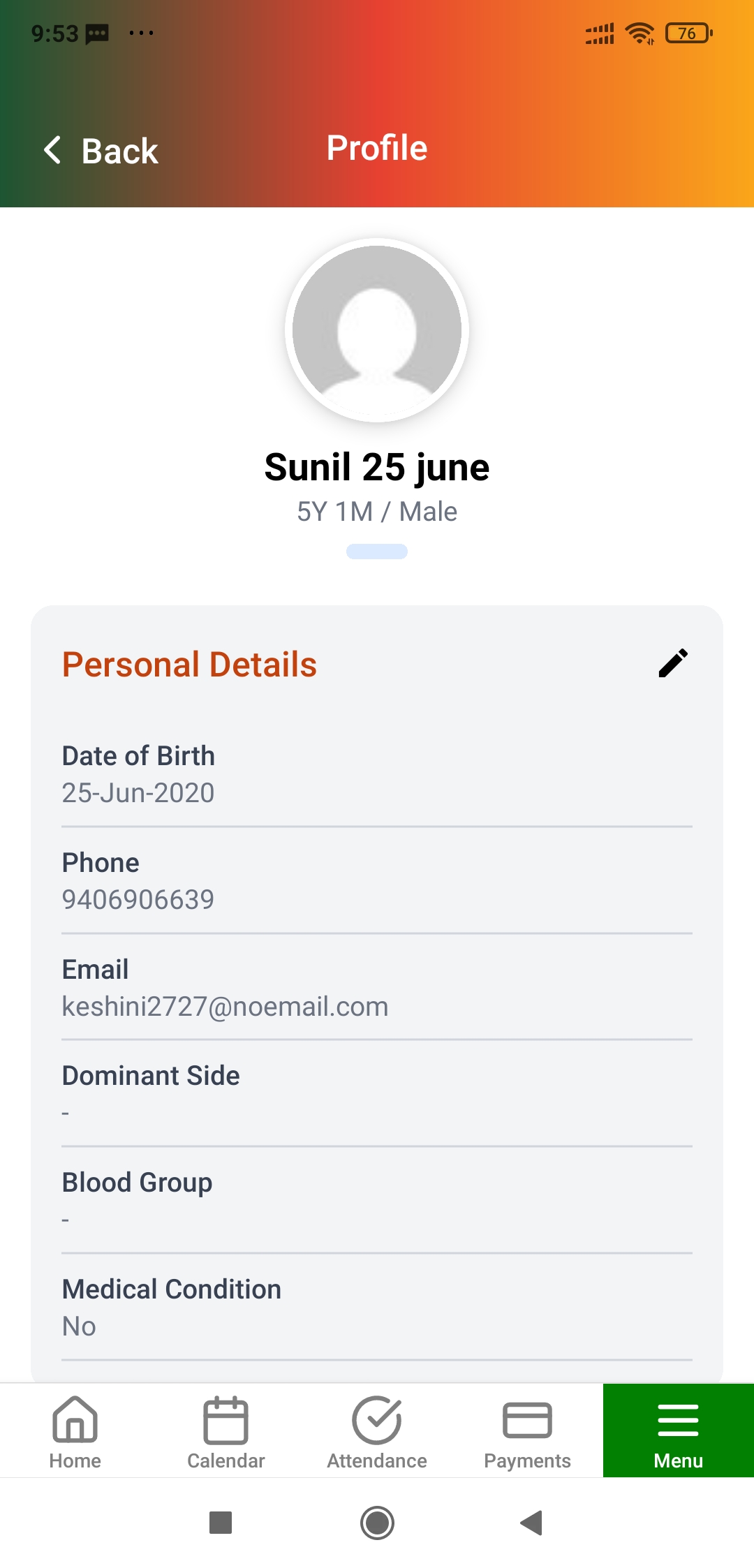Tap the Back chevron arrow
Screen dimensions: 754x1568
pos(53,149)
